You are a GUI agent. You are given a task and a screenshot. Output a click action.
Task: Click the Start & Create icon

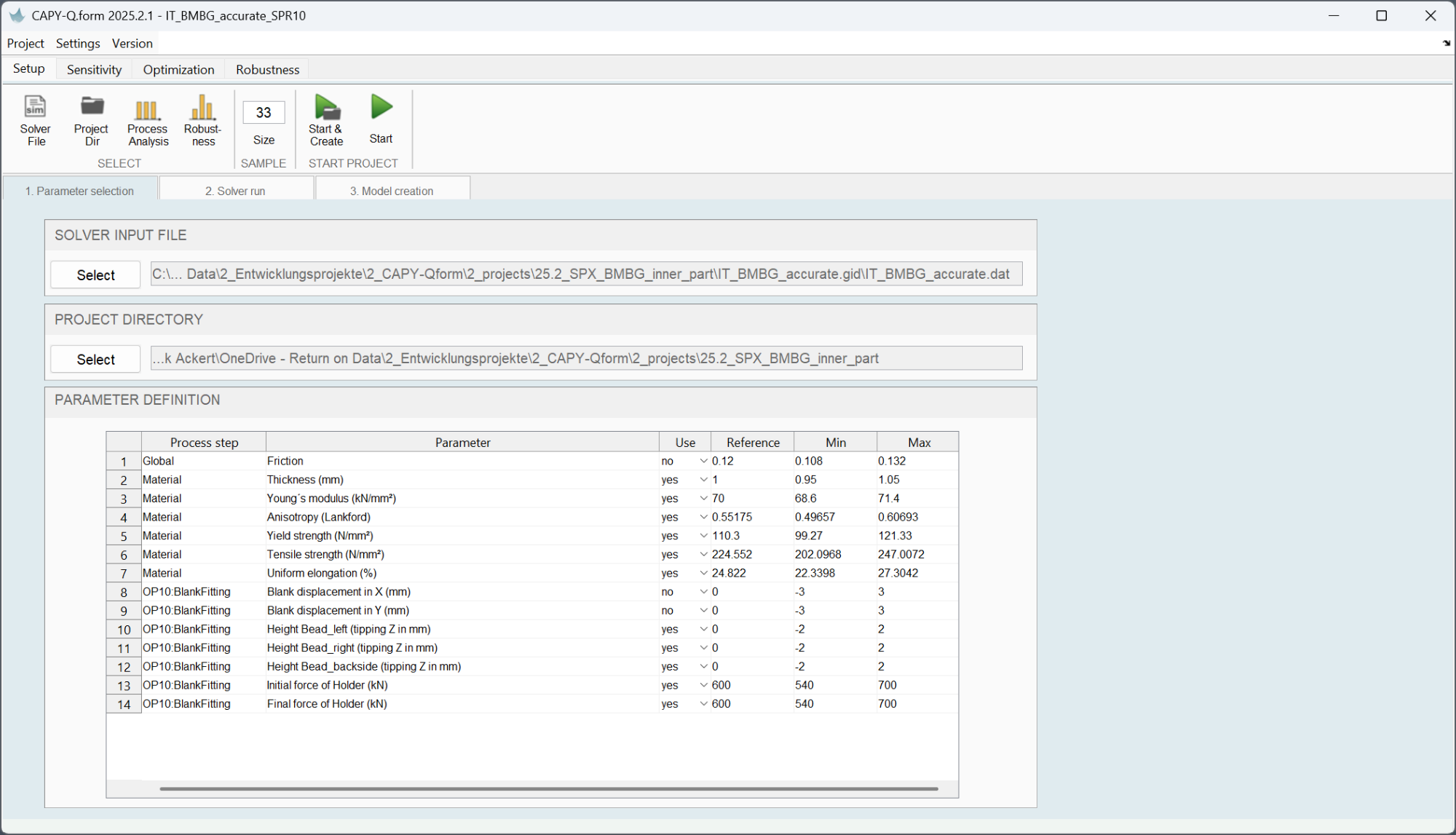pyautogui.click(x=327, y=107)
